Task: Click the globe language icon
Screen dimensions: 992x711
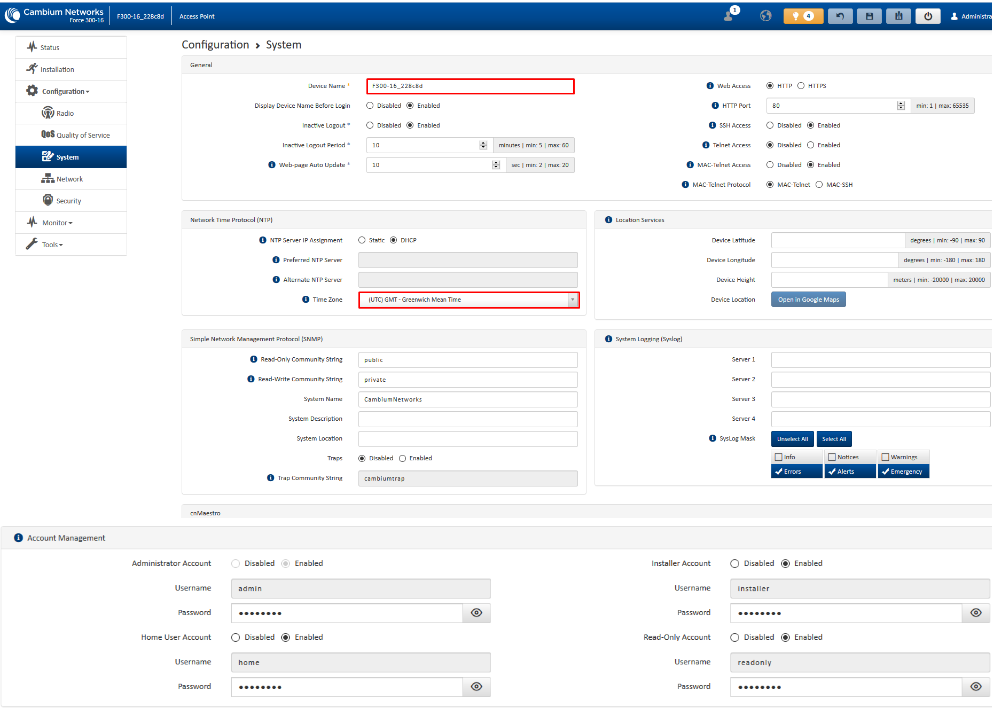Action: pos(766,16)
